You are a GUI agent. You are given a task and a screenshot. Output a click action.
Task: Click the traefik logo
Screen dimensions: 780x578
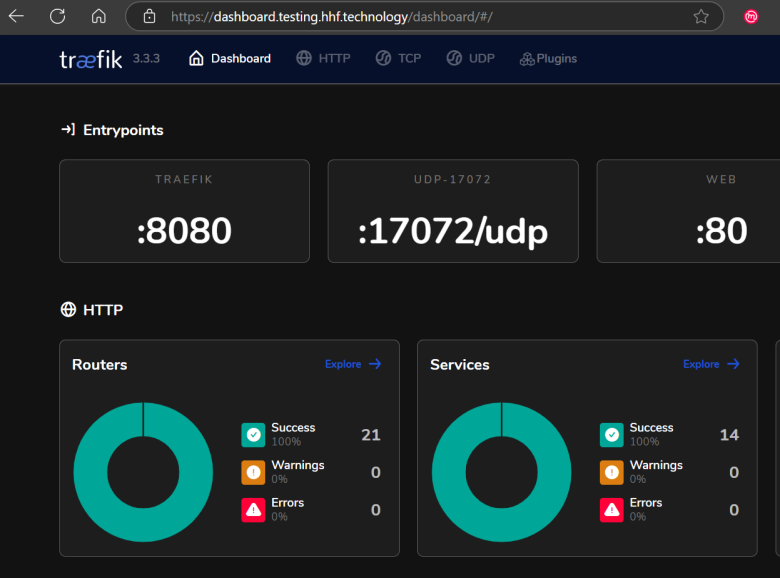[91, 59]
